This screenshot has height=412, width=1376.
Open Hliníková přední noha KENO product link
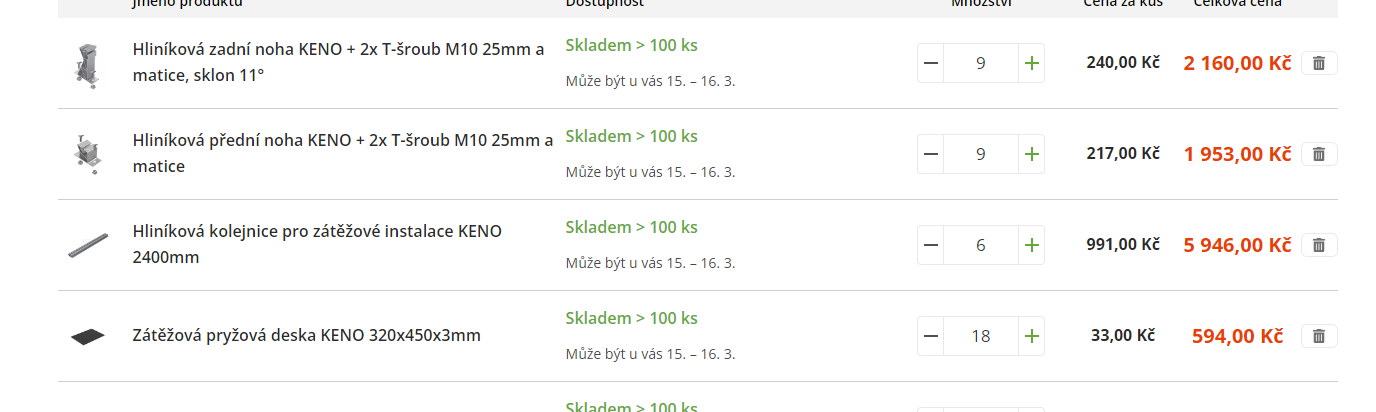click(343, 153)
